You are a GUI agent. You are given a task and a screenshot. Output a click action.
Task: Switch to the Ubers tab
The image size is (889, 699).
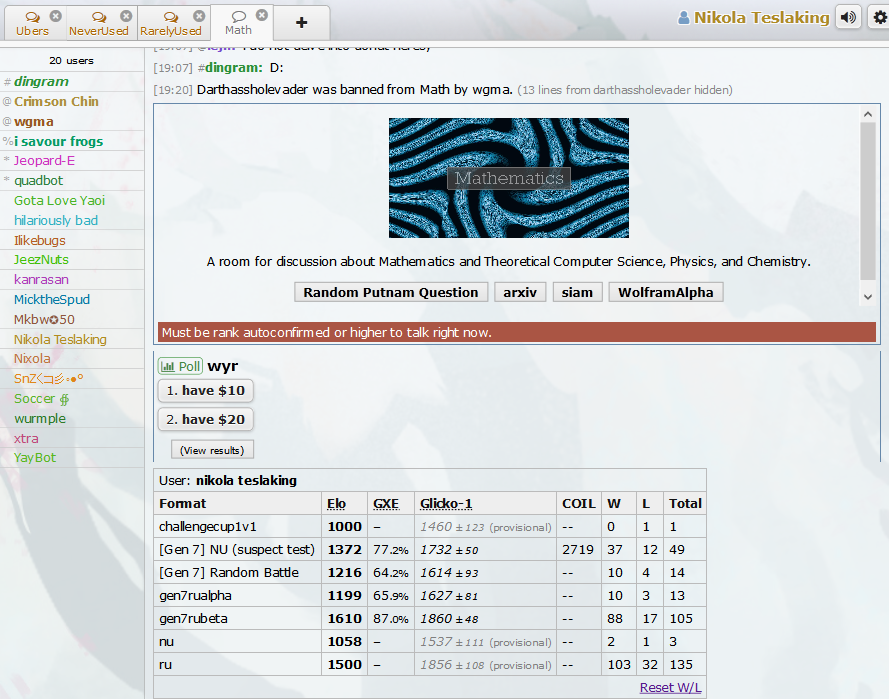[32, 23]
